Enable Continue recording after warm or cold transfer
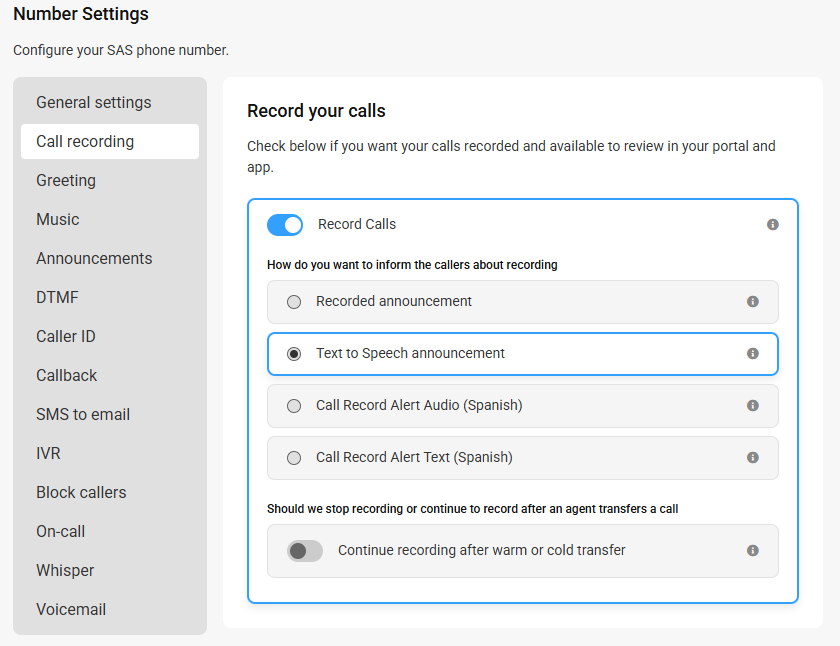 [305, 551]
